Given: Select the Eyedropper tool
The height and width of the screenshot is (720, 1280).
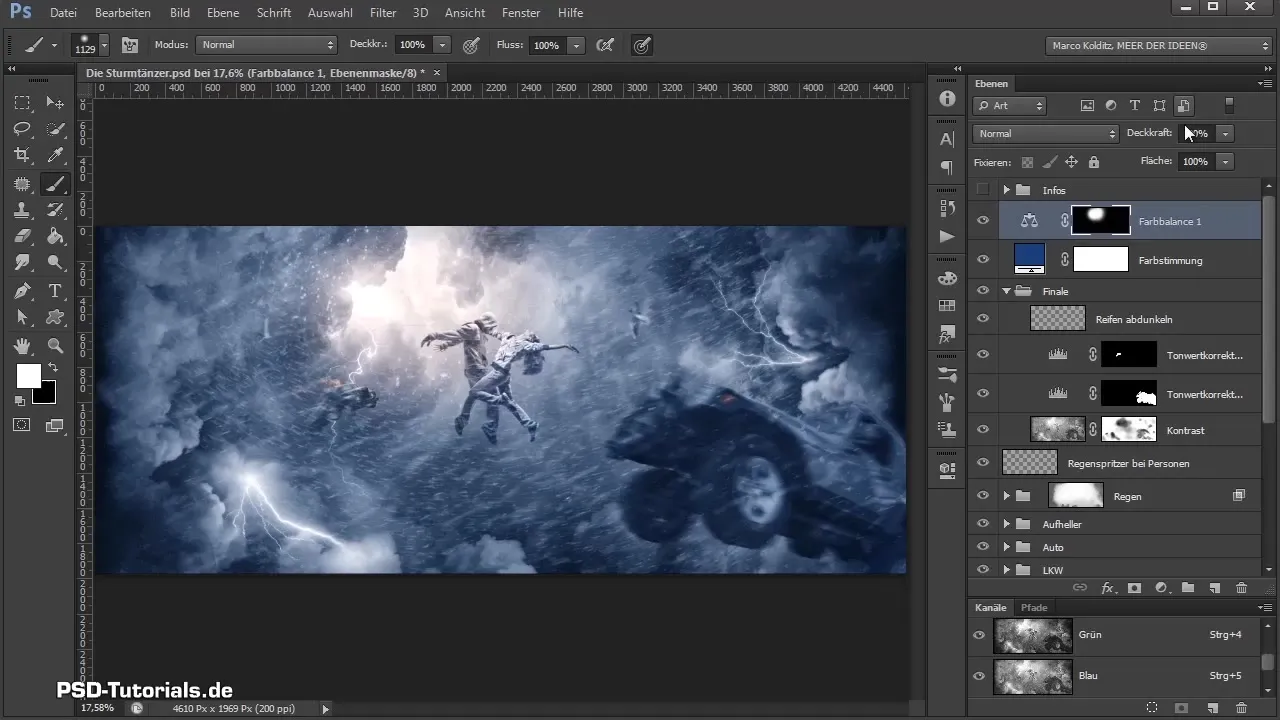Looking at the screenshot, I should [x=56, y=155].
